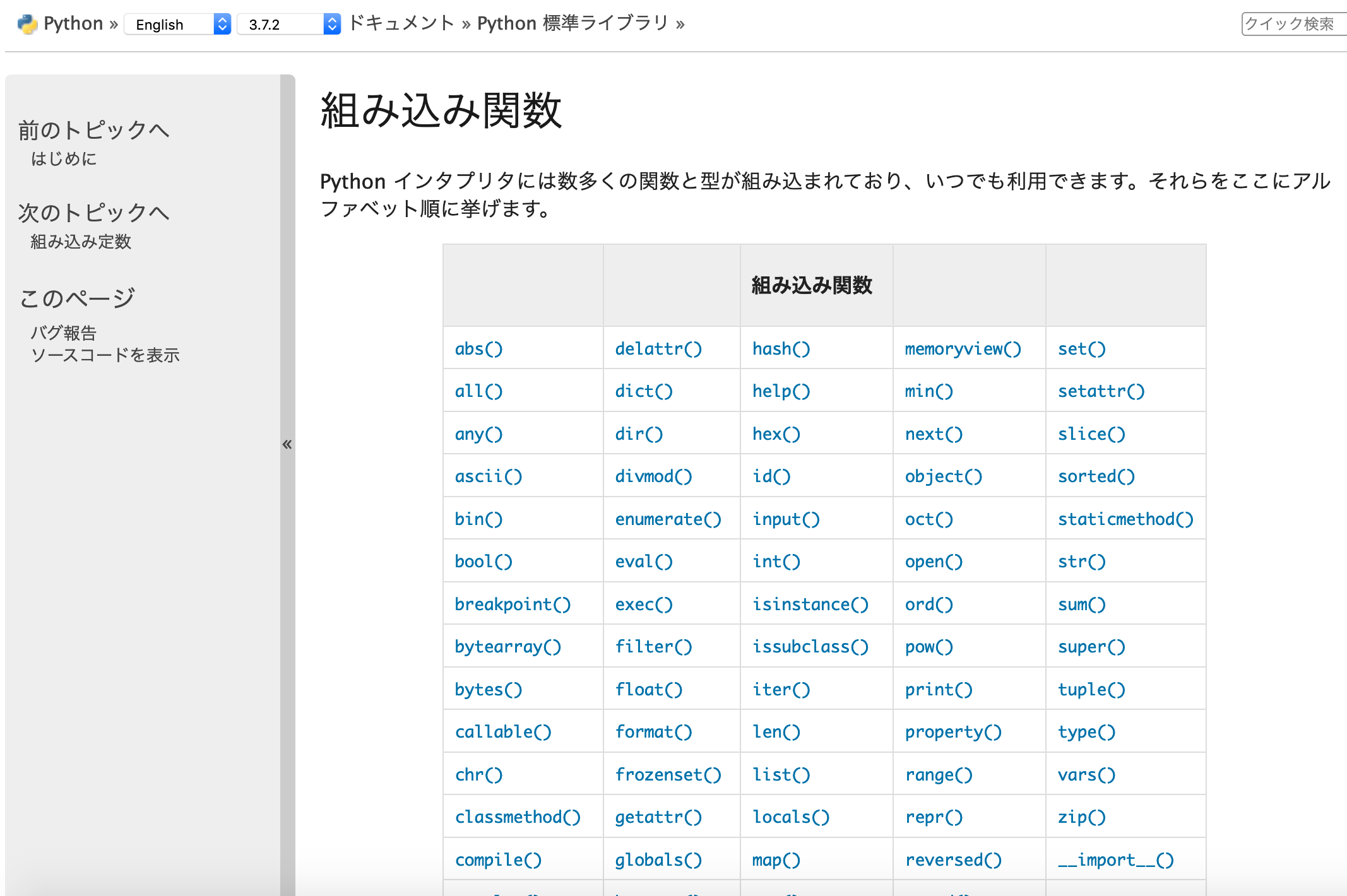Open the abs() function documentation
The height and width of the screenshot is (896, 1347).
[x=480, y=348]
